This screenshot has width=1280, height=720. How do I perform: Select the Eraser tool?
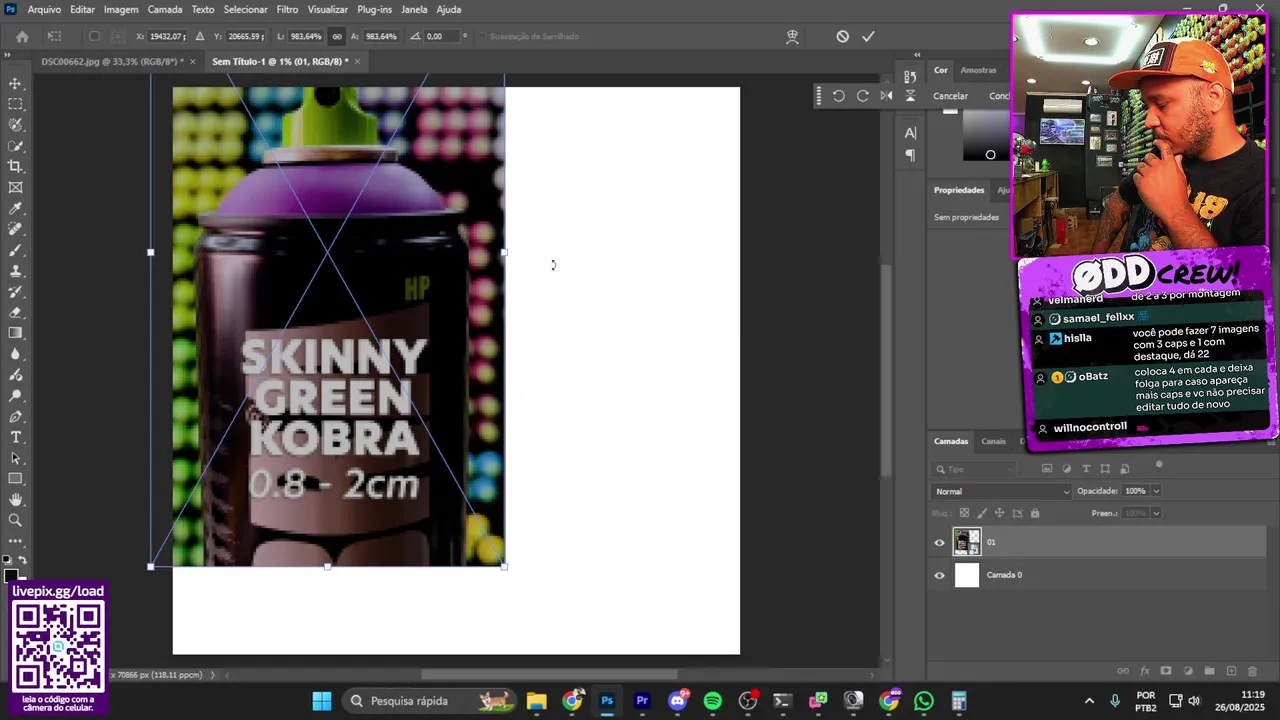point(15,312)
